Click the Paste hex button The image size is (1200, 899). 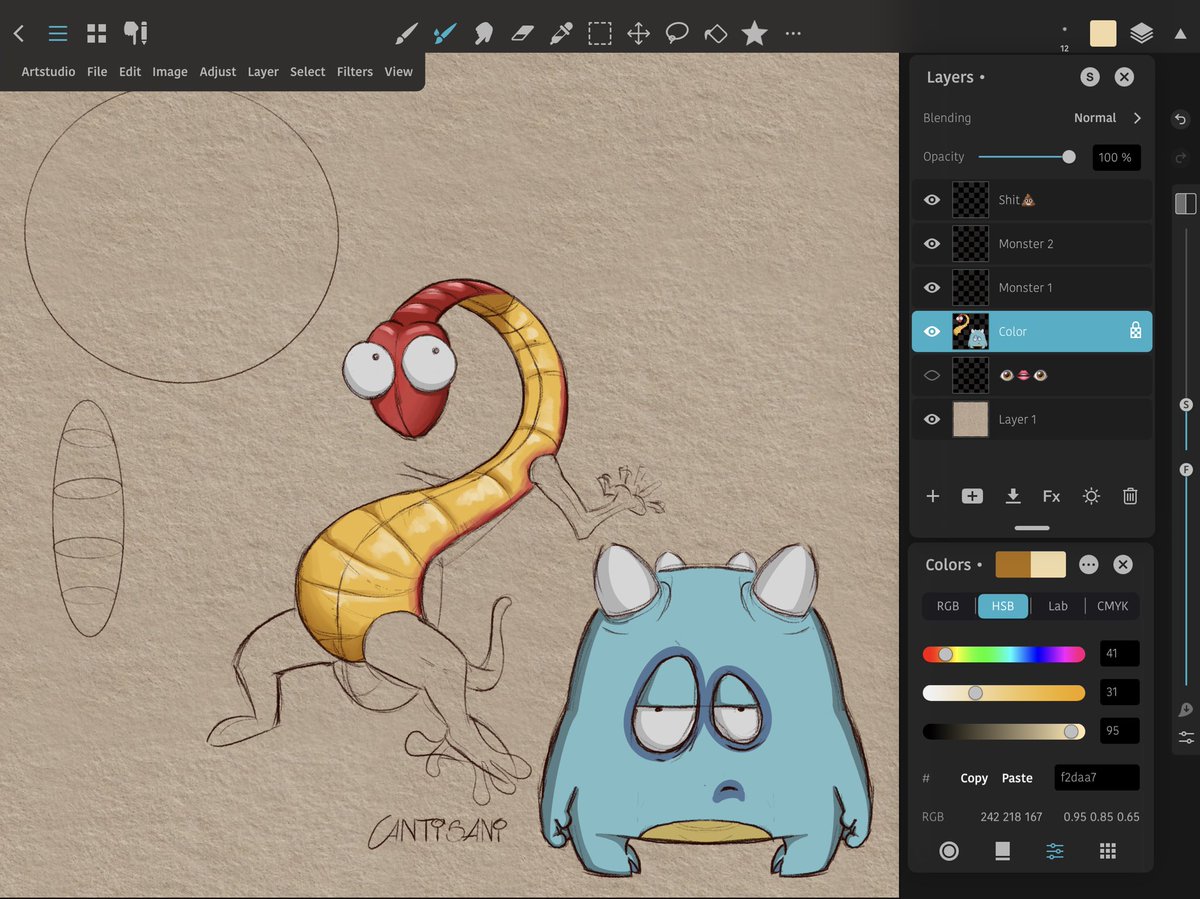(x=1017, y=778)
